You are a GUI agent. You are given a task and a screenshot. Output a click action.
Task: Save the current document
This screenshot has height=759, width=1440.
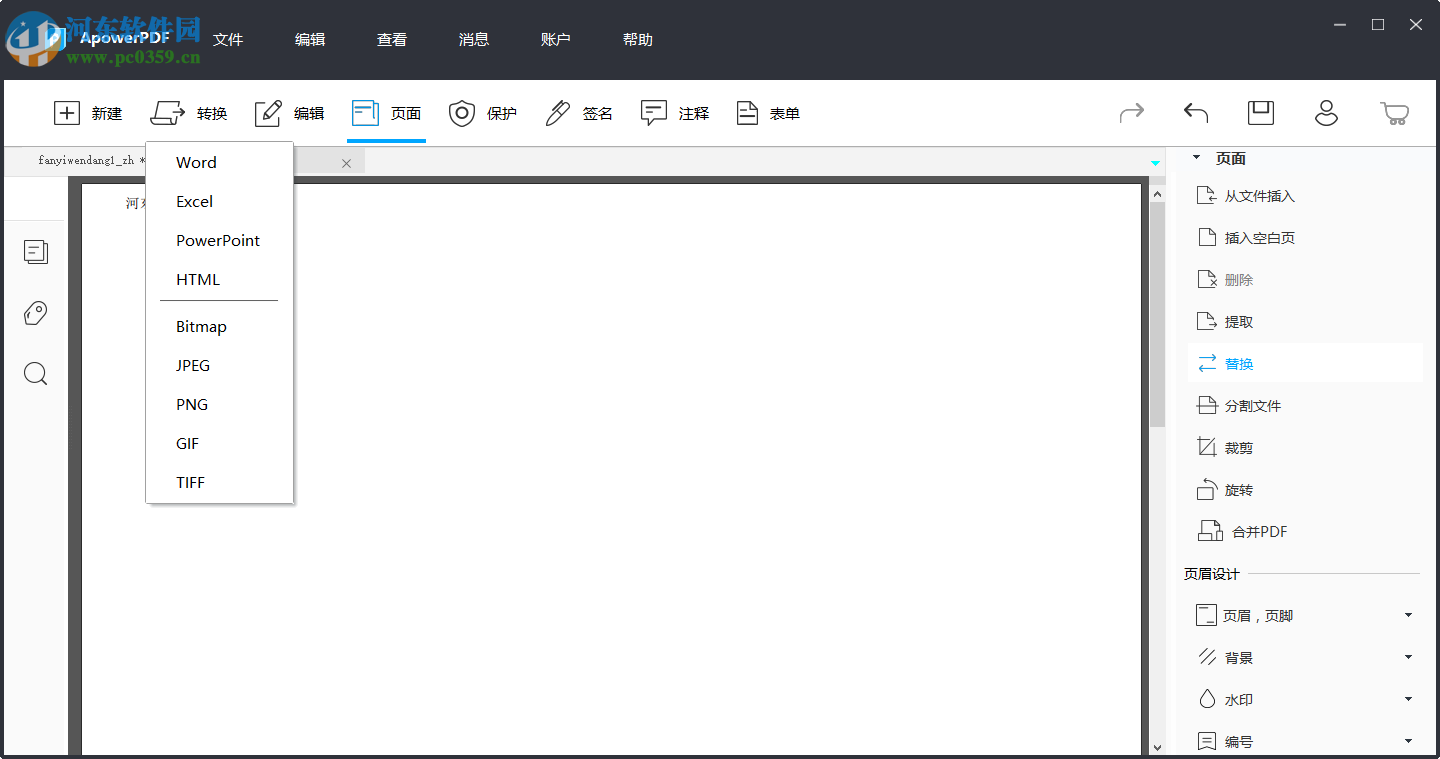pos(1260,113)
